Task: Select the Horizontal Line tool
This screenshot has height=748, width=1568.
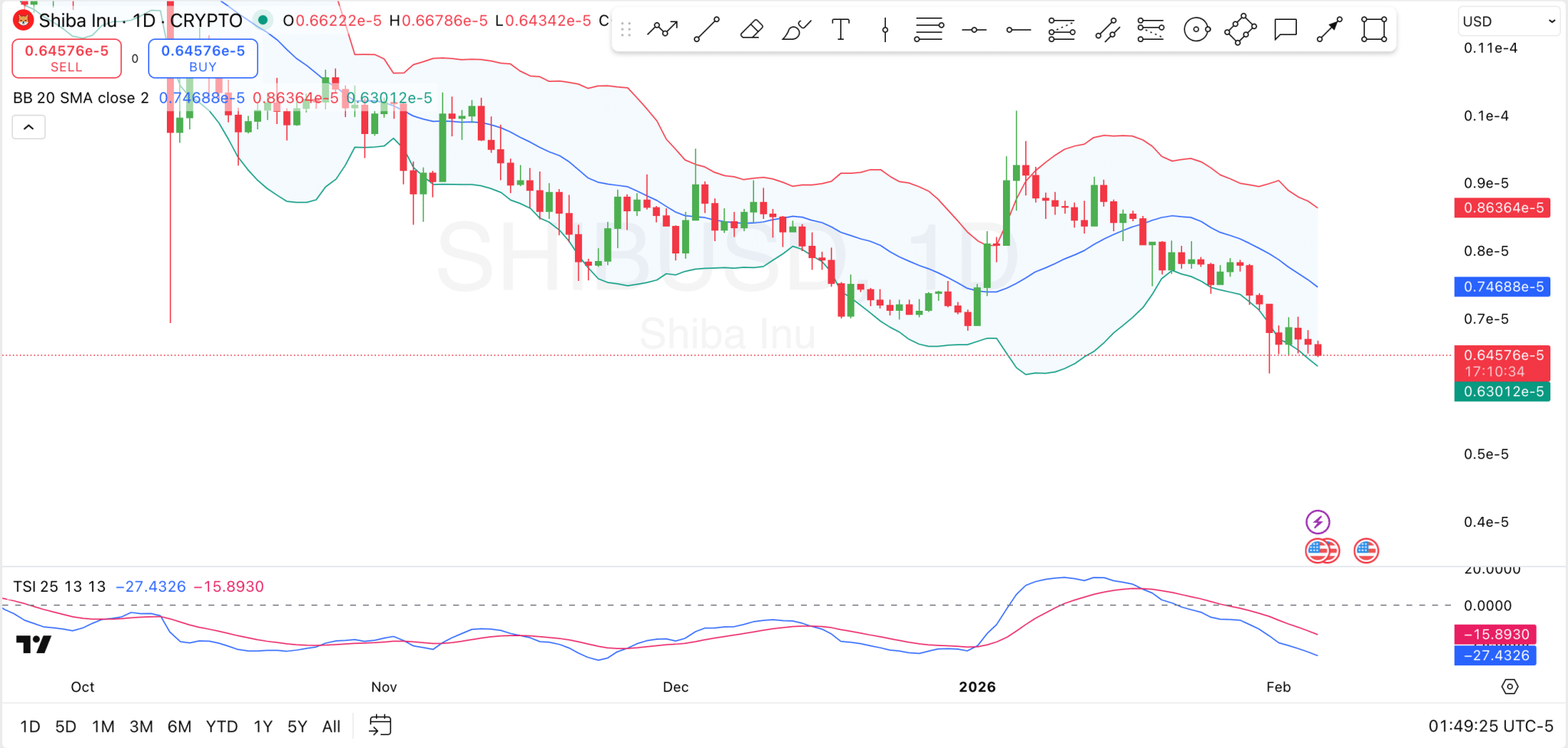Action: click(974, 29)
